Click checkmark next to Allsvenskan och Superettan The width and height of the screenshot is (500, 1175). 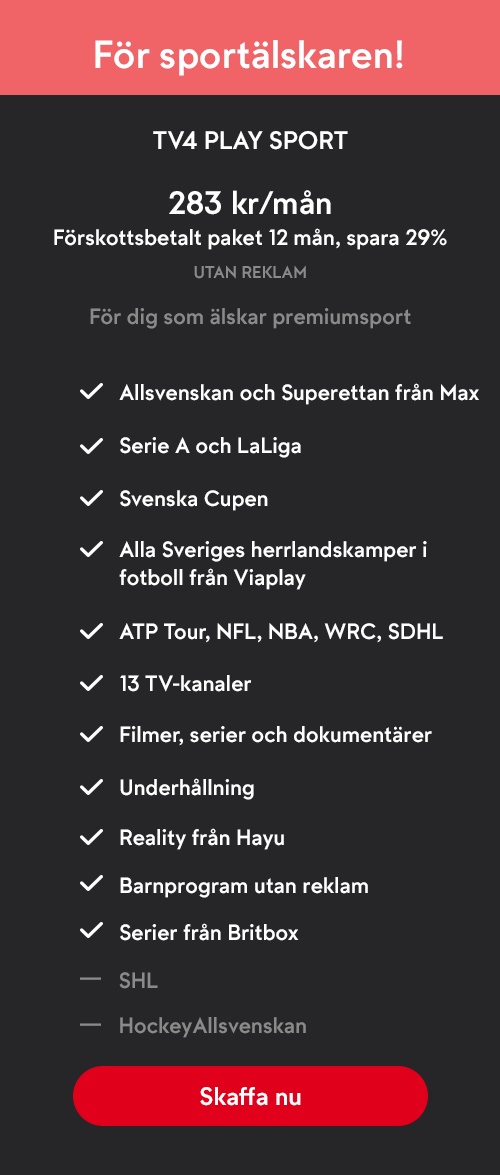point(91,392)
